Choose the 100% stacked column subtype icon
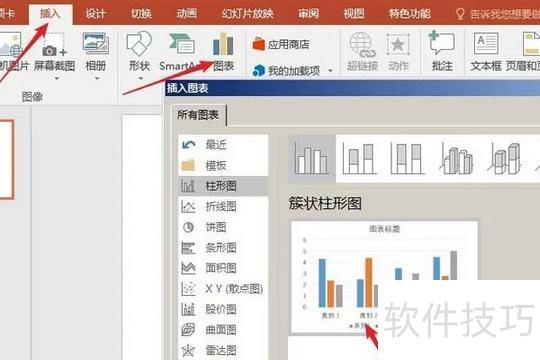 coord(407,158)
